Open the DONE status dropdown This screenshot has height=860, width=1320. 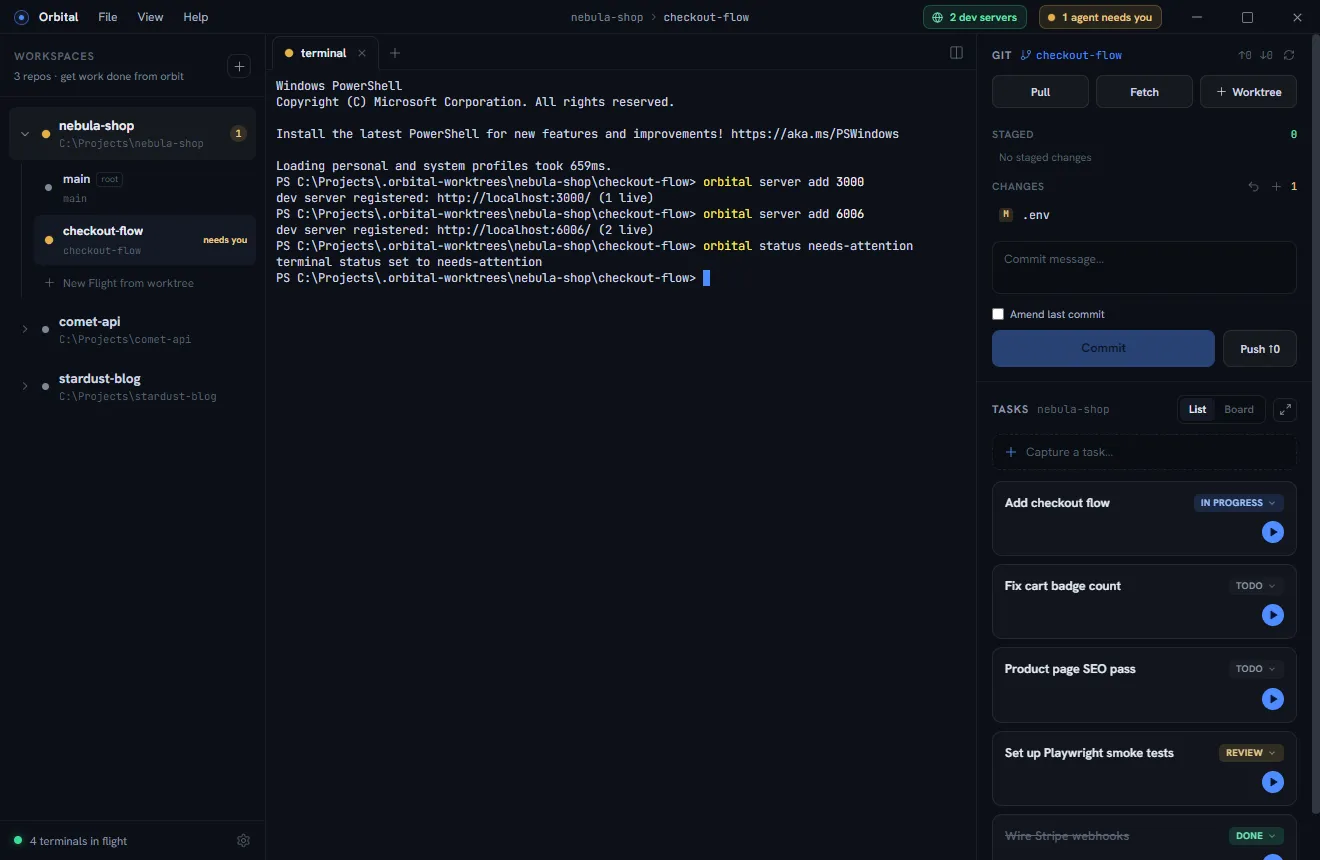(x=1256, y=836)
